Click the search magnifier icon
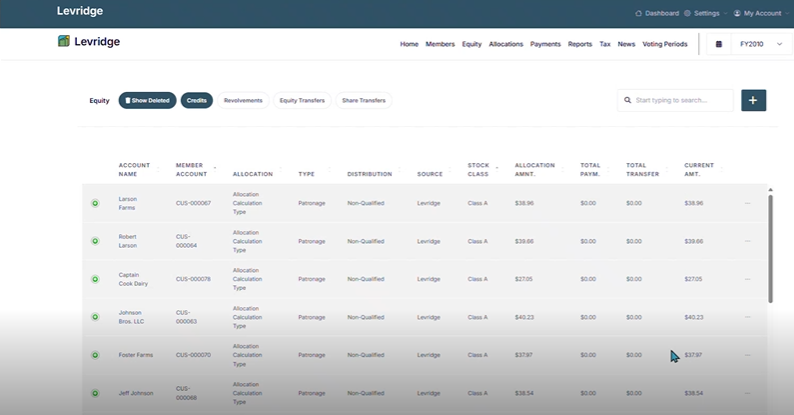 click(628, 100)
